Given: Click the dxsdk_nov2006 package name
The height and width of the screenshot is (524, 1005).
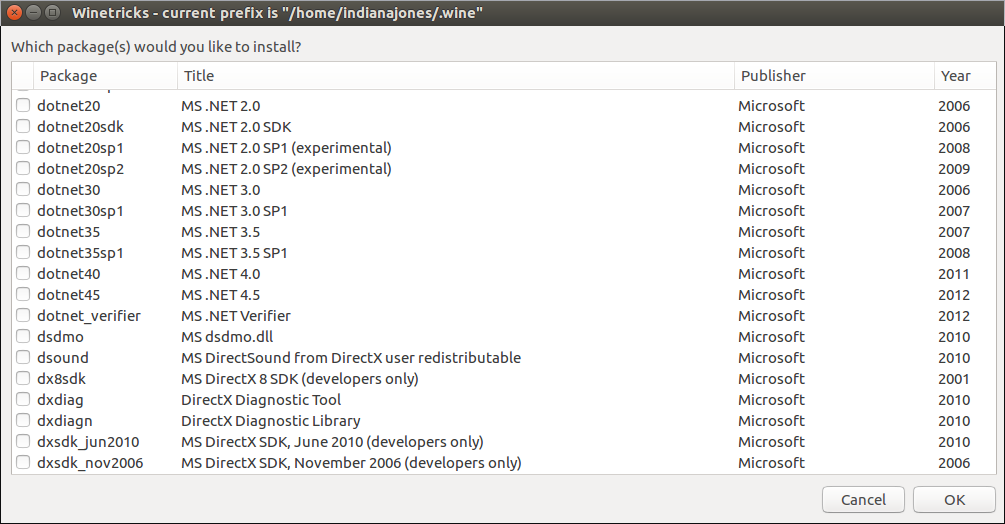Looking at the screenshot, I should pos(90,463).
